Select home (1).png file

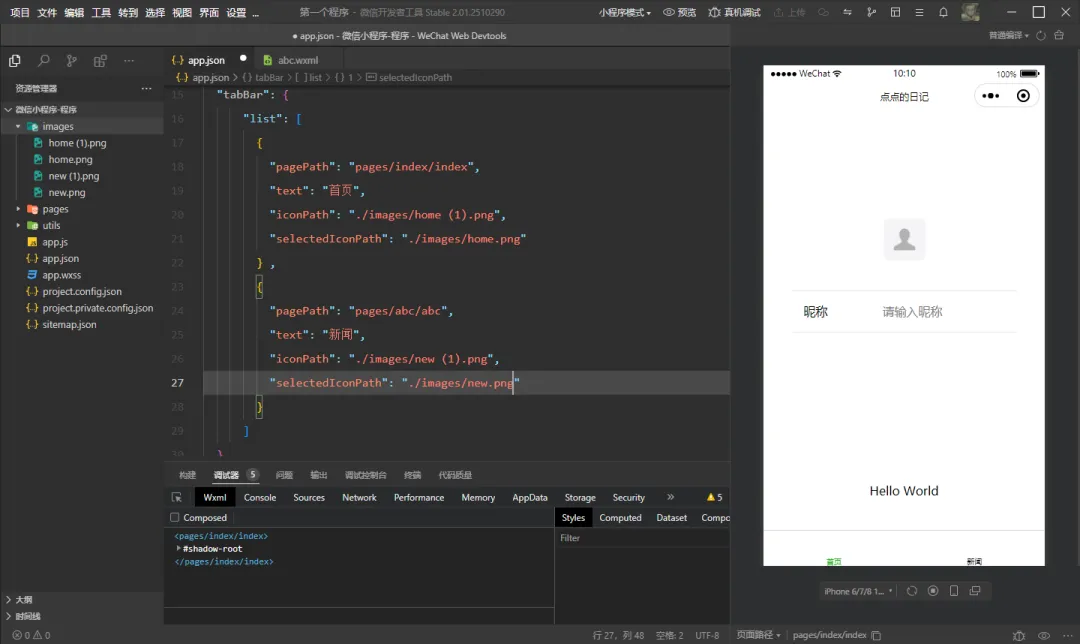pos(77,143)
